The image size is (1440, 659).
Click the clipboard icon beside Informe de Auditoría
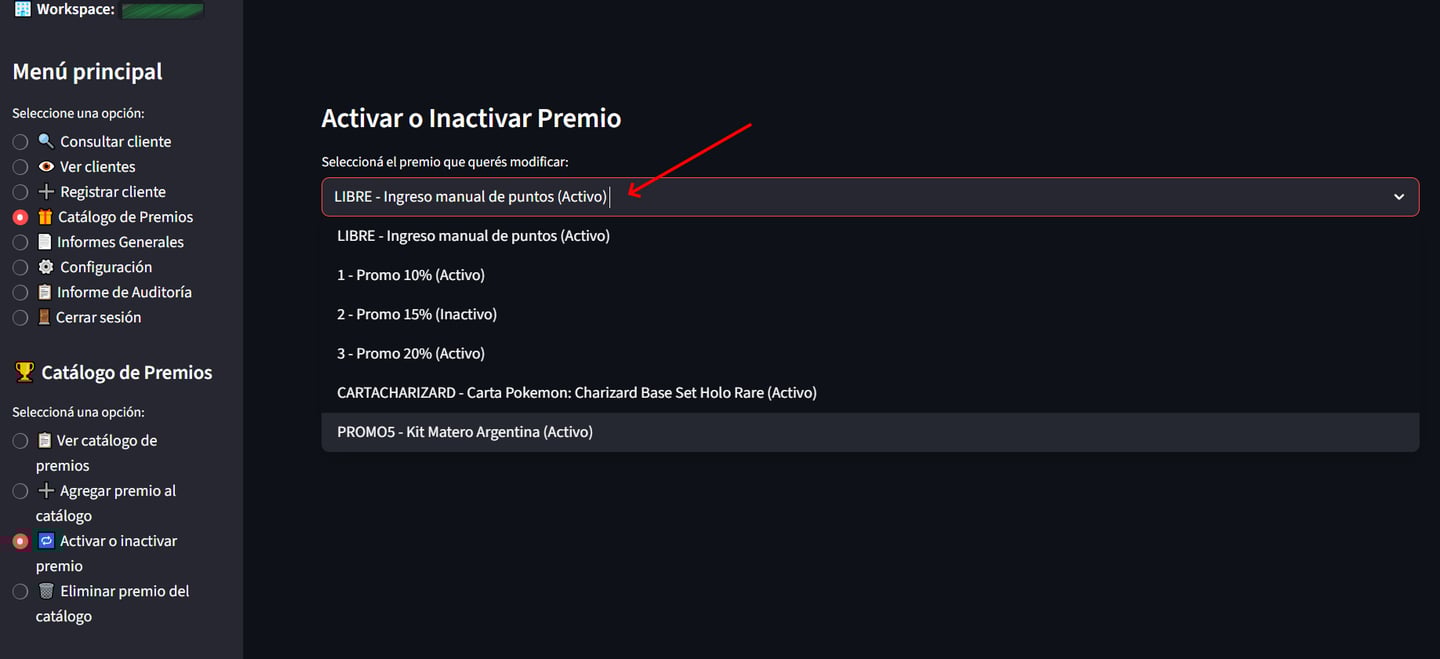[44, 292]
